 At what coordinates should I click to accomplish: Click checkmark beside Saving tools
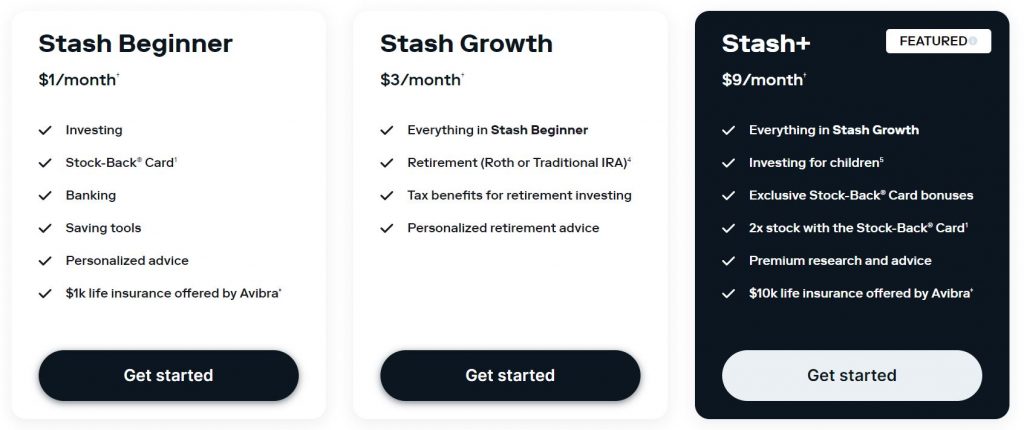[45, 228]
